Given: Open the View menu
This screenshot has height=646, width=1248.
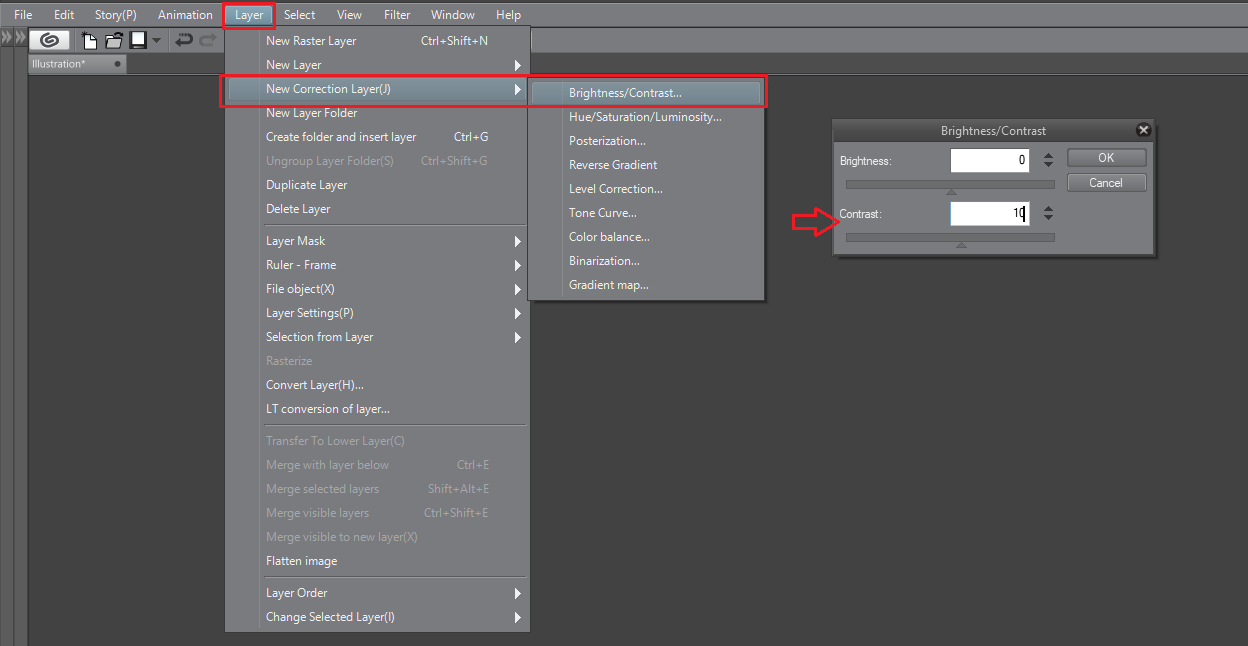Looking at the screenshot, I should [x=350, y=15].
